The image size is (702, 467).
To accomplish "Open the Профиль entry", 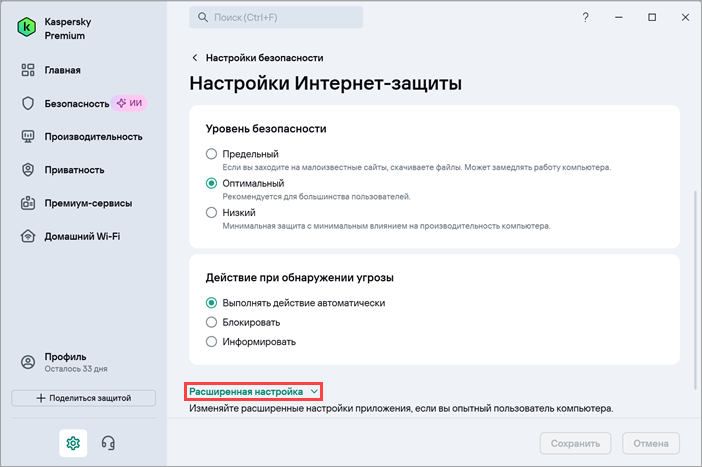I will [x=64, y=362].
